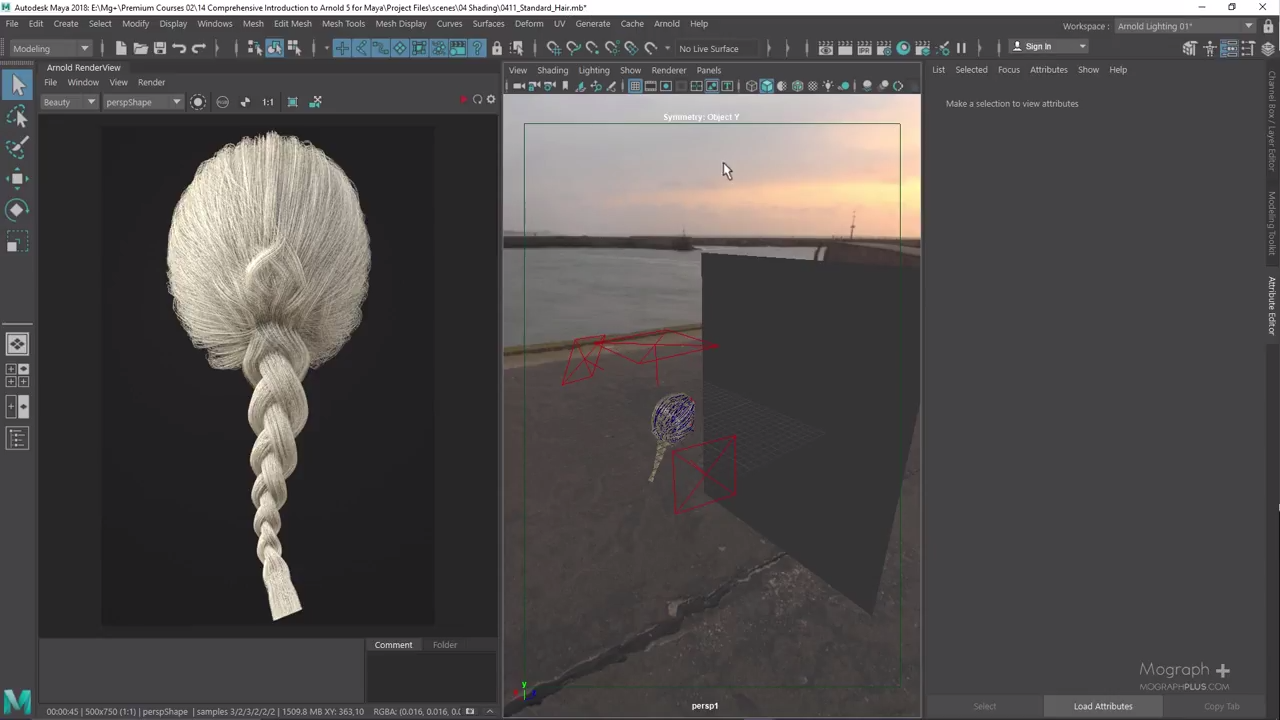Open the perspShape camera dropdown
The height and width of the screenshot is (720, 1280).
[140, 102]
